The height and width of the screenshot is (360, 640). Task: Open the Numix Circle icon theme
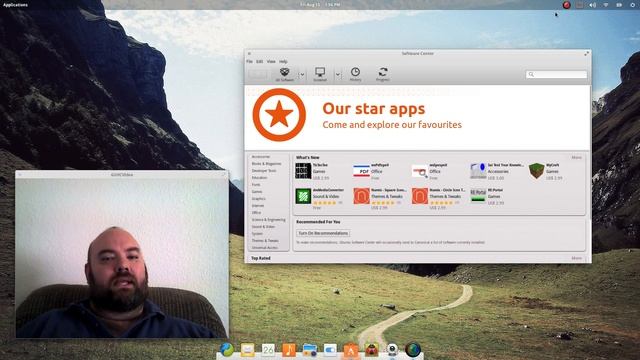click(x=420, y=196)
